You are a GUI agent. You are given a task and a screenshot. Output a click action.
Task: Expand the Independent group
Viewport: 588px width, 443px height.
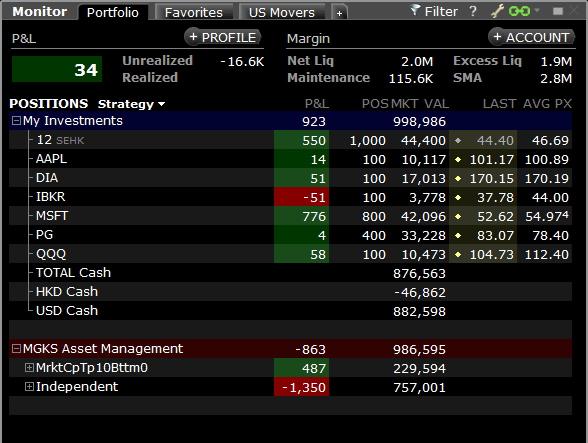pos(29,387)
